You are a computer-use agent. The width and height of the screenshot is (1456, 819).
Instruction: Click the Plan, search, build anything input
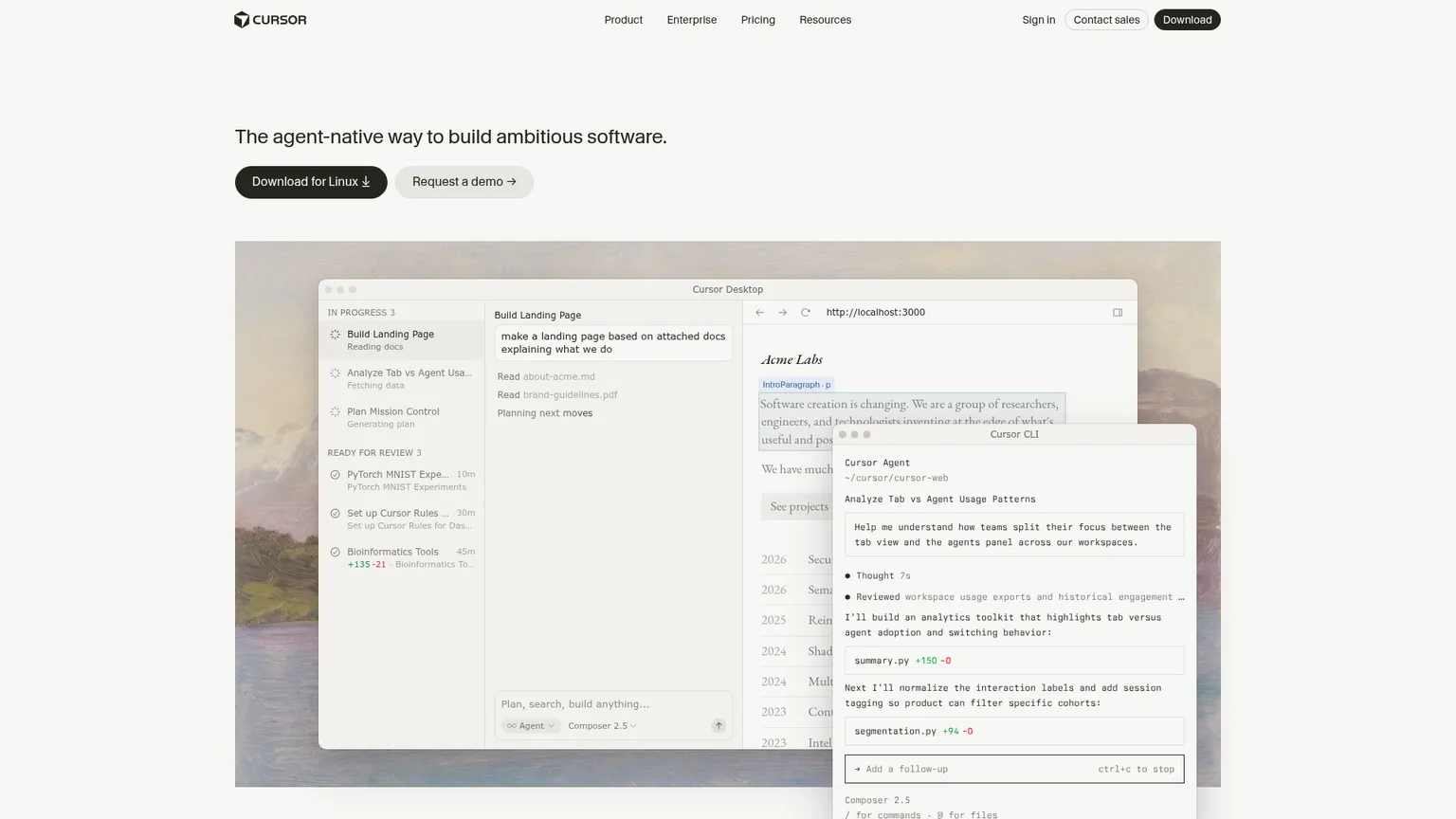pos(613,704)
